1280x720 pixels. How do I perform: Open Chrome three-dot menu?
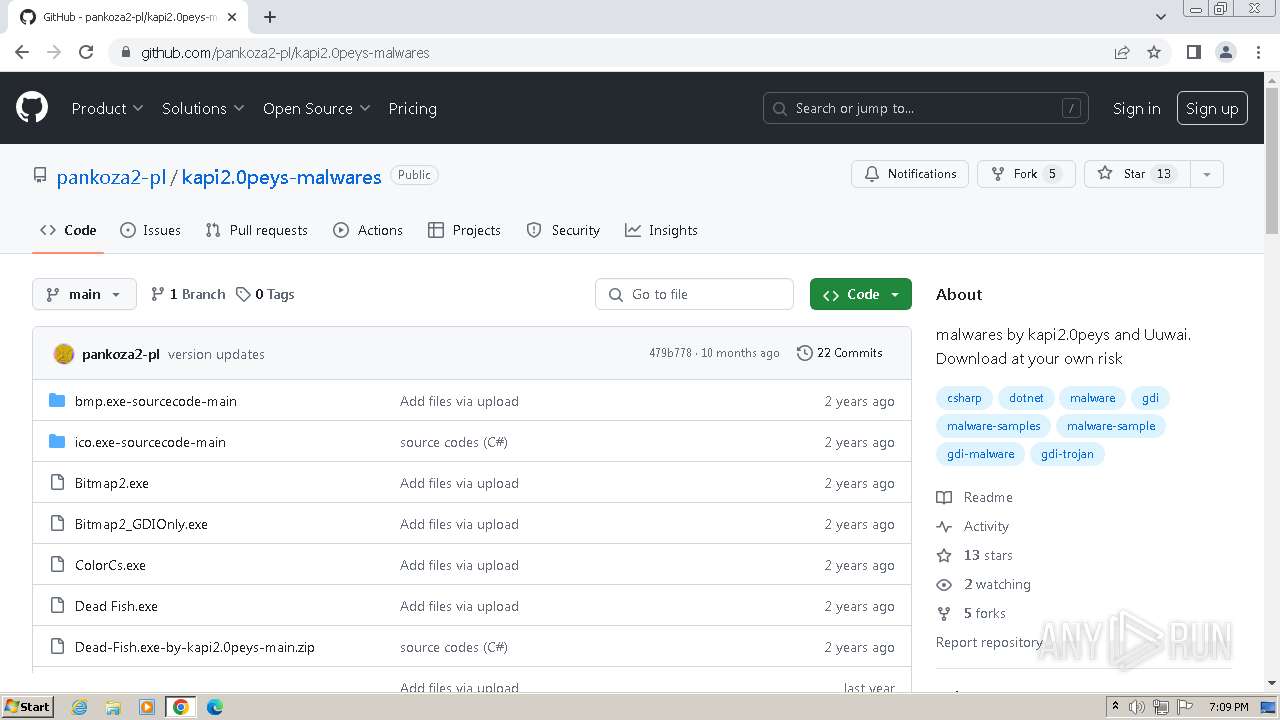pyautogui.click(x=1258, y=52)
